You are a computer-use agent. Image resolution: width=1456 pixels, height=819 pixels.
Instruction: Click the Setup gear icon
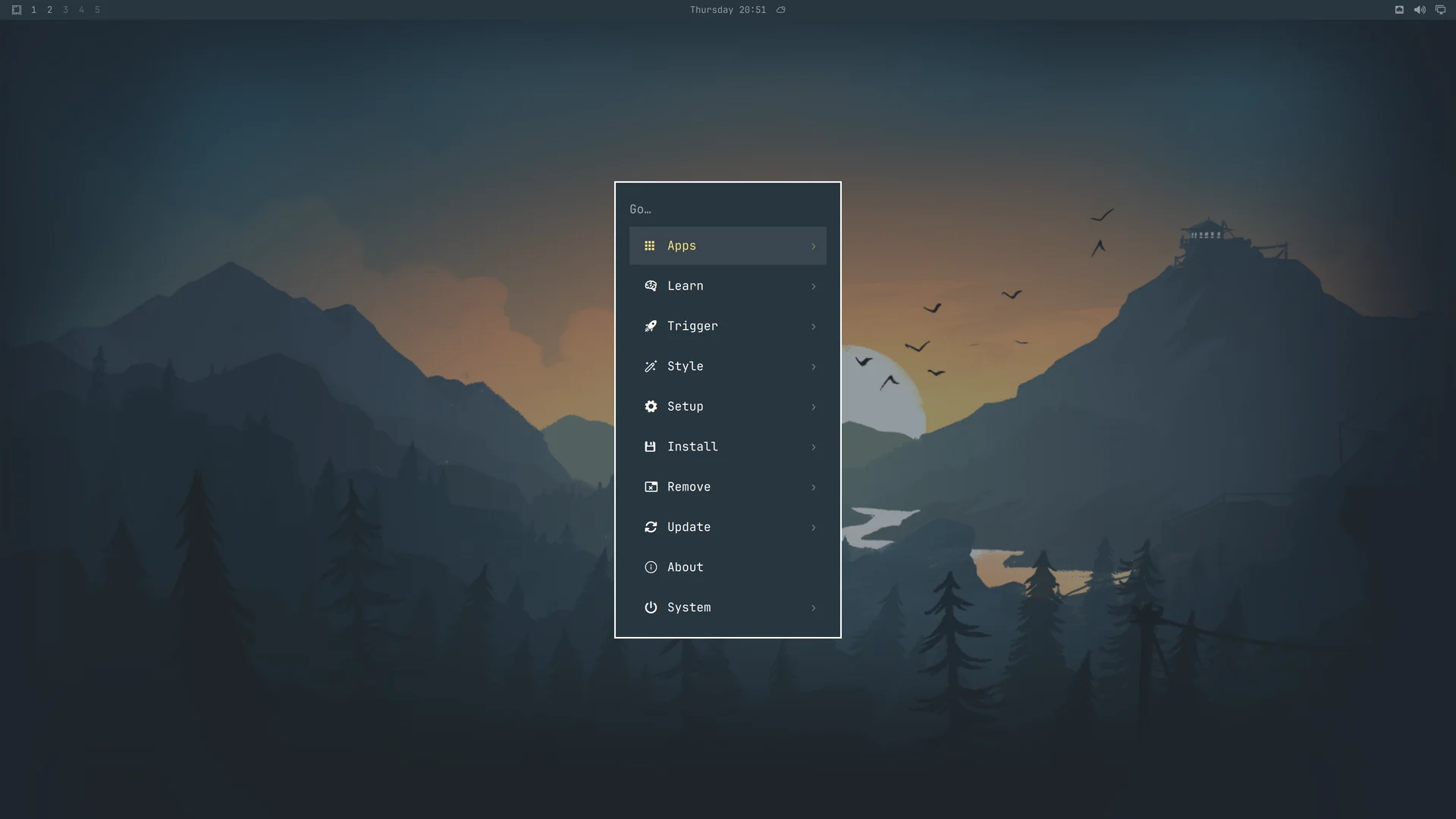tap(651, 406)
